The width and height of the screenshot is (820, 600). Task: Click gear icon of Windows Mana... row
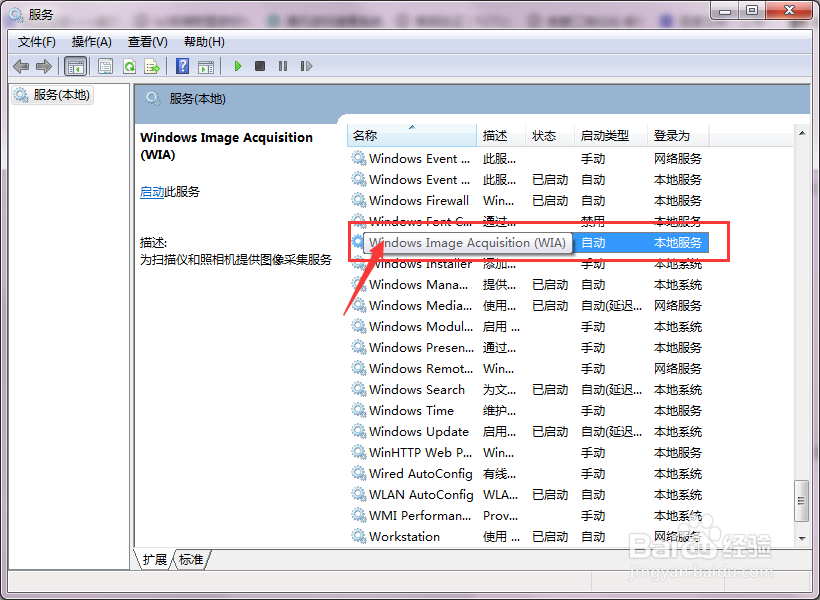coord(358,284)
